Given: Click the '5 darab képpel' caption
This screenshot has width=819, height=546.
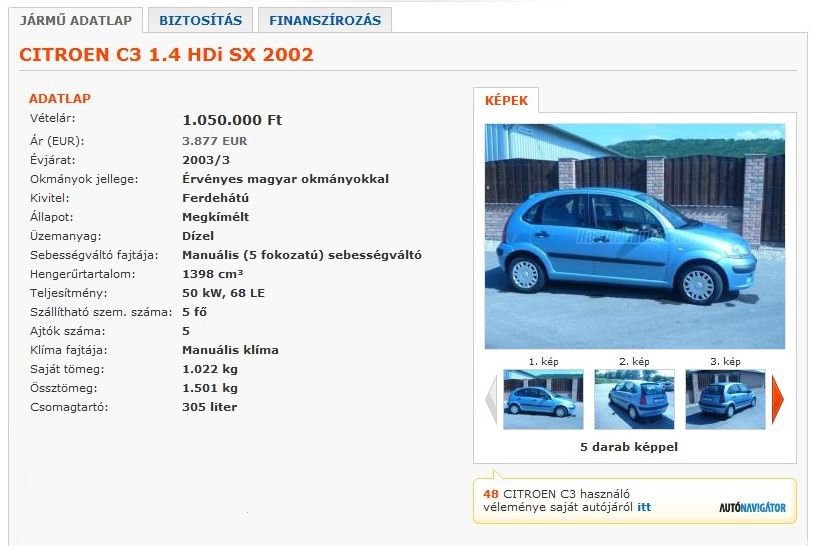Looking at the screenshot, I should [629, 447].
